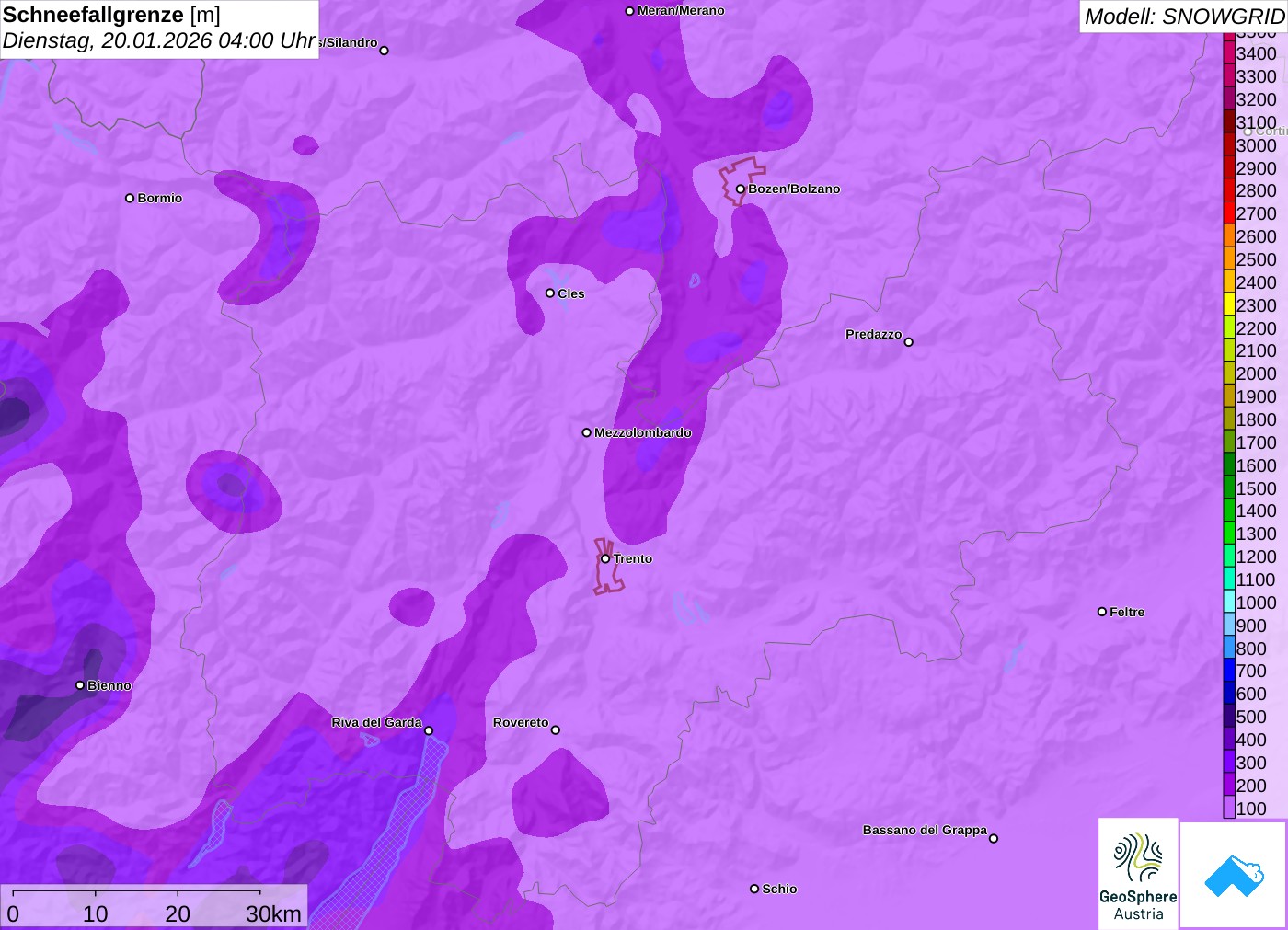Select the Bozen/Bolzano location marker
This screenshot has width=1288, height=930.
pos(740,189)
